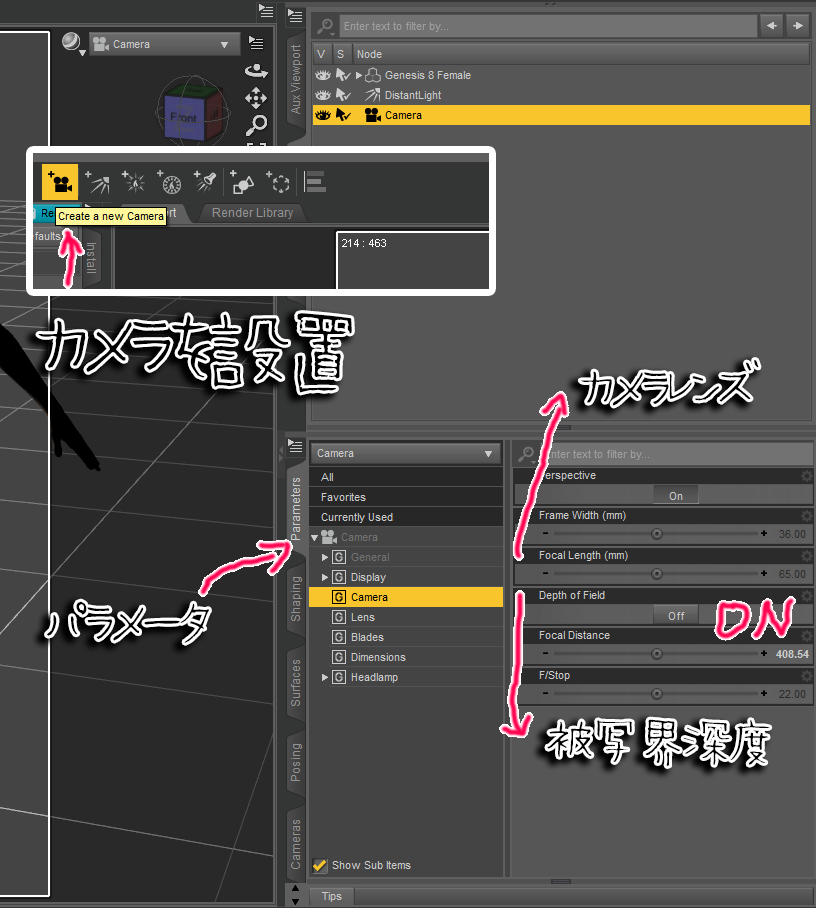Image resolution: width=816 pixels, height=908 pixels.
Task: Toggle selectability of Camera node
Action: pyautogui.click(x=343, y=115)
